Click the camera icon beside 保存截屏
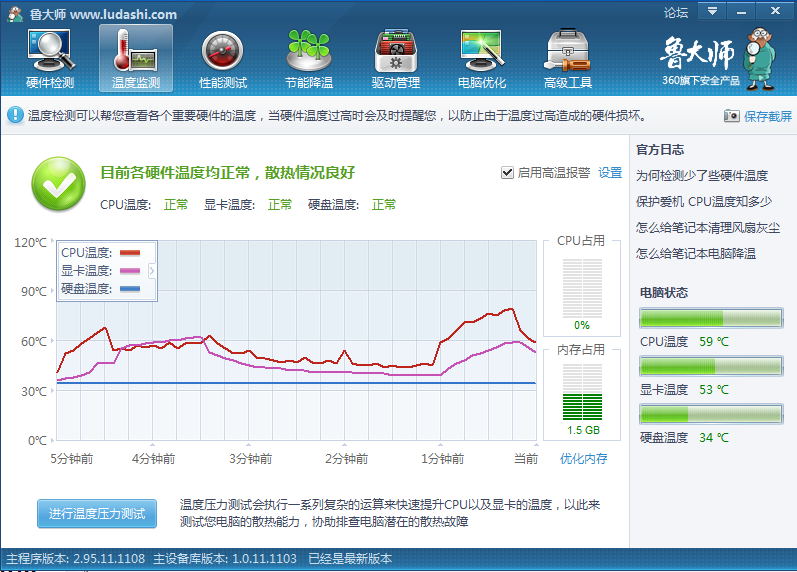The image size is (797, 572). coord(731,116)
